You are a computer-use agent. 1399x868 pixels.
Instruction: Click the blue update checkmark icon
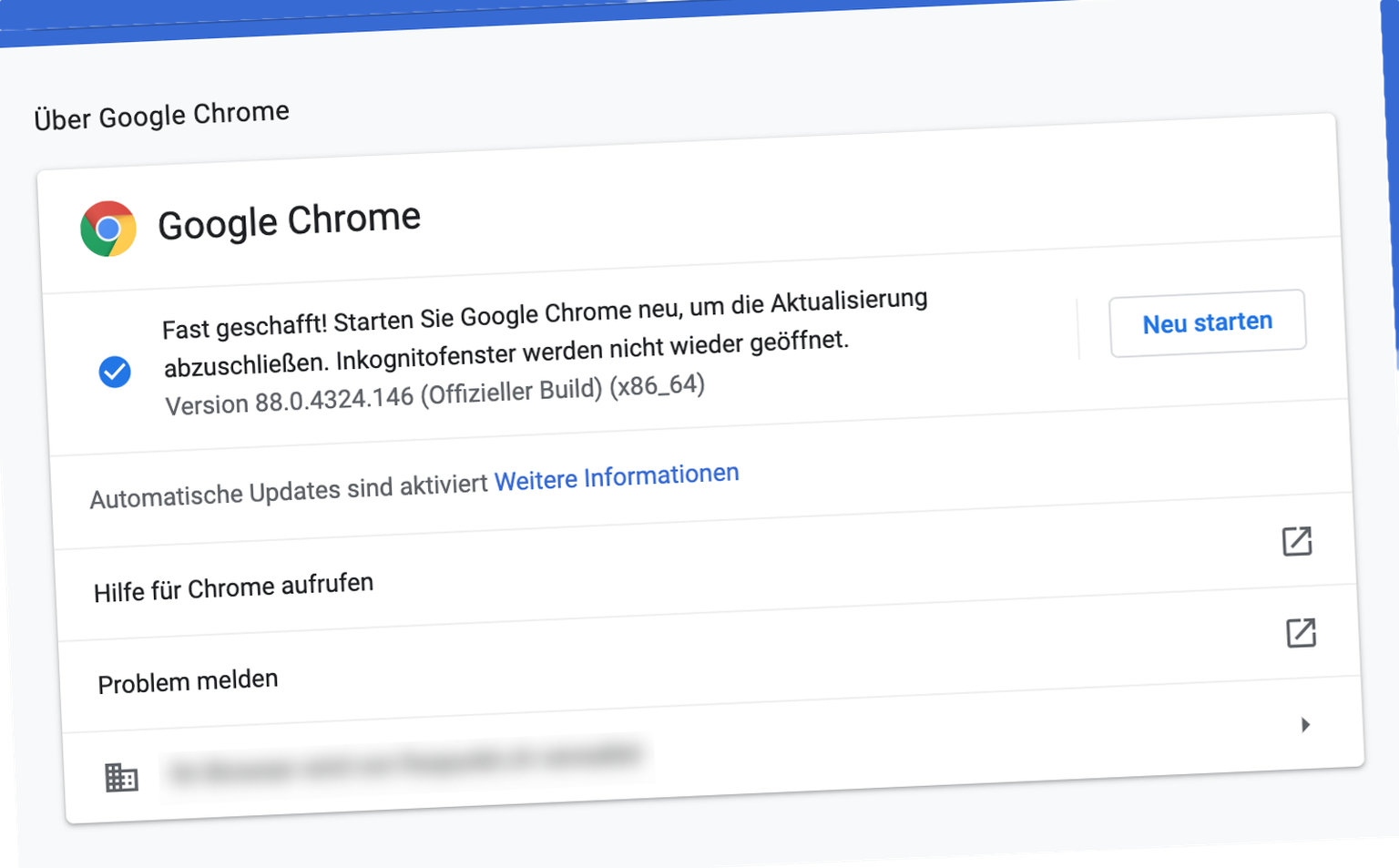[115, 372]
